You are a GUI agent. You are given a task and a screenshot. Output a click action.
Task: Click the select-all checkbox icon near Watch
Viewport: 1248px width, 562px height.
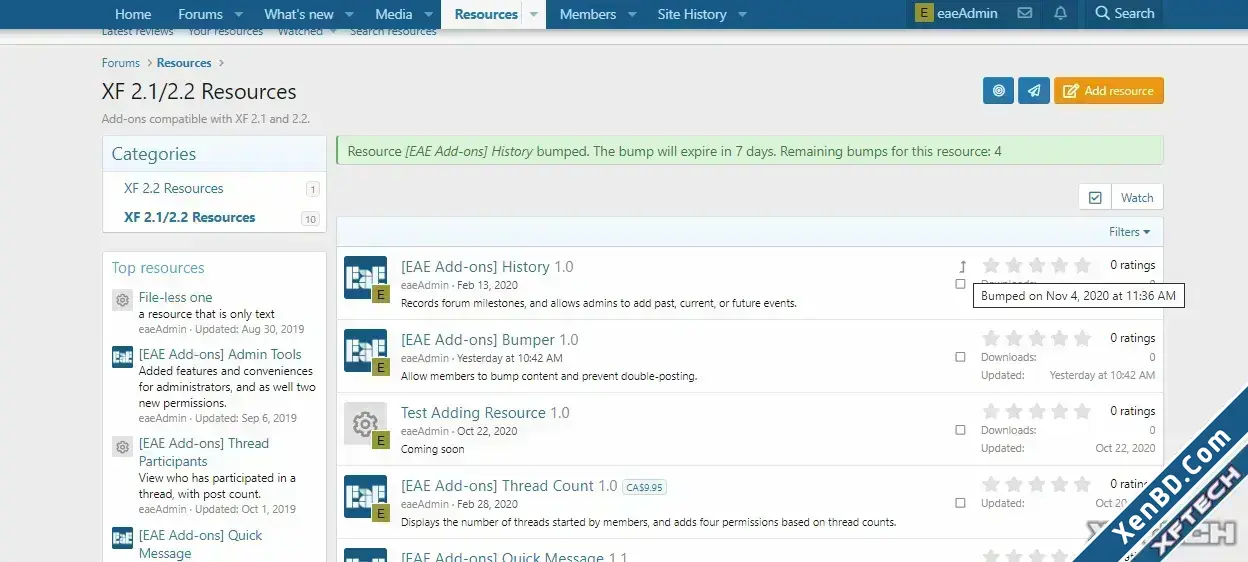[1095, 198]
